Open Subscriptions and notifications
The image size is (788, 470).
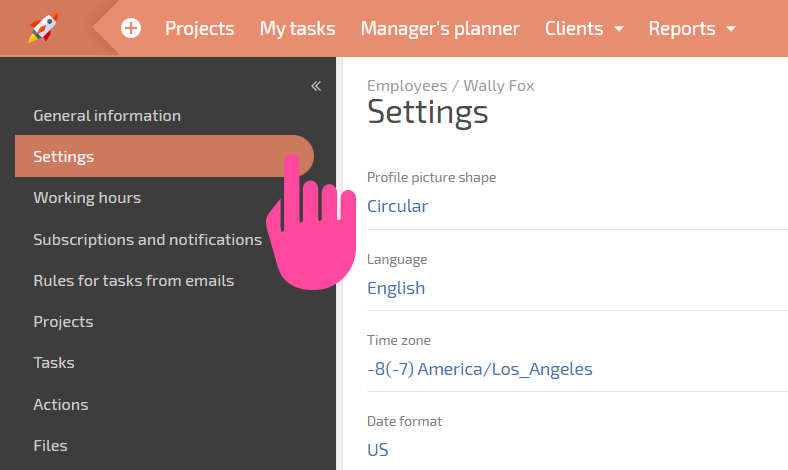point(147,239)
